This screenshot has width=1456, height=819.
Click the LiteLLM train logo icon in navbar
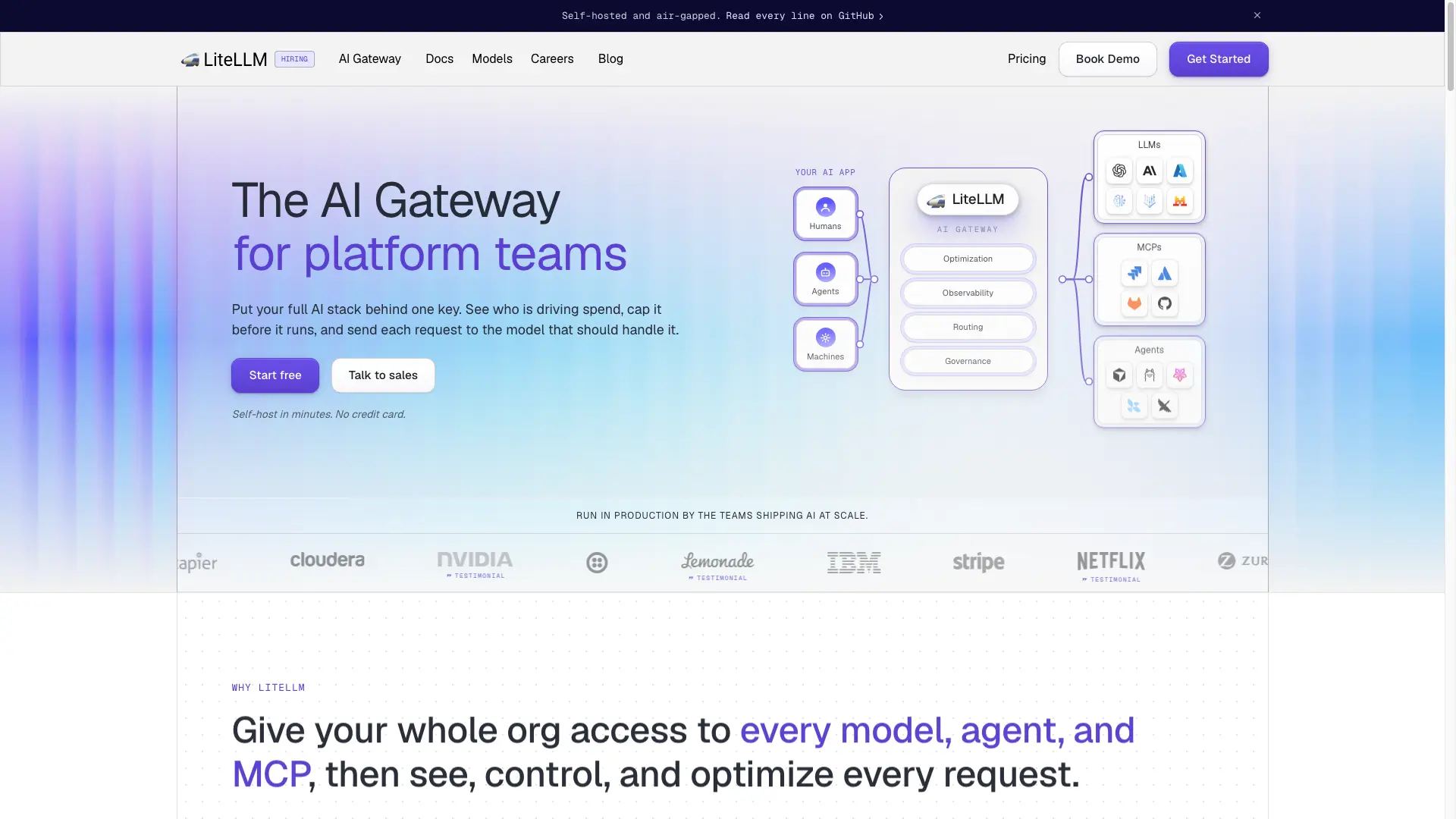[190, 59]
